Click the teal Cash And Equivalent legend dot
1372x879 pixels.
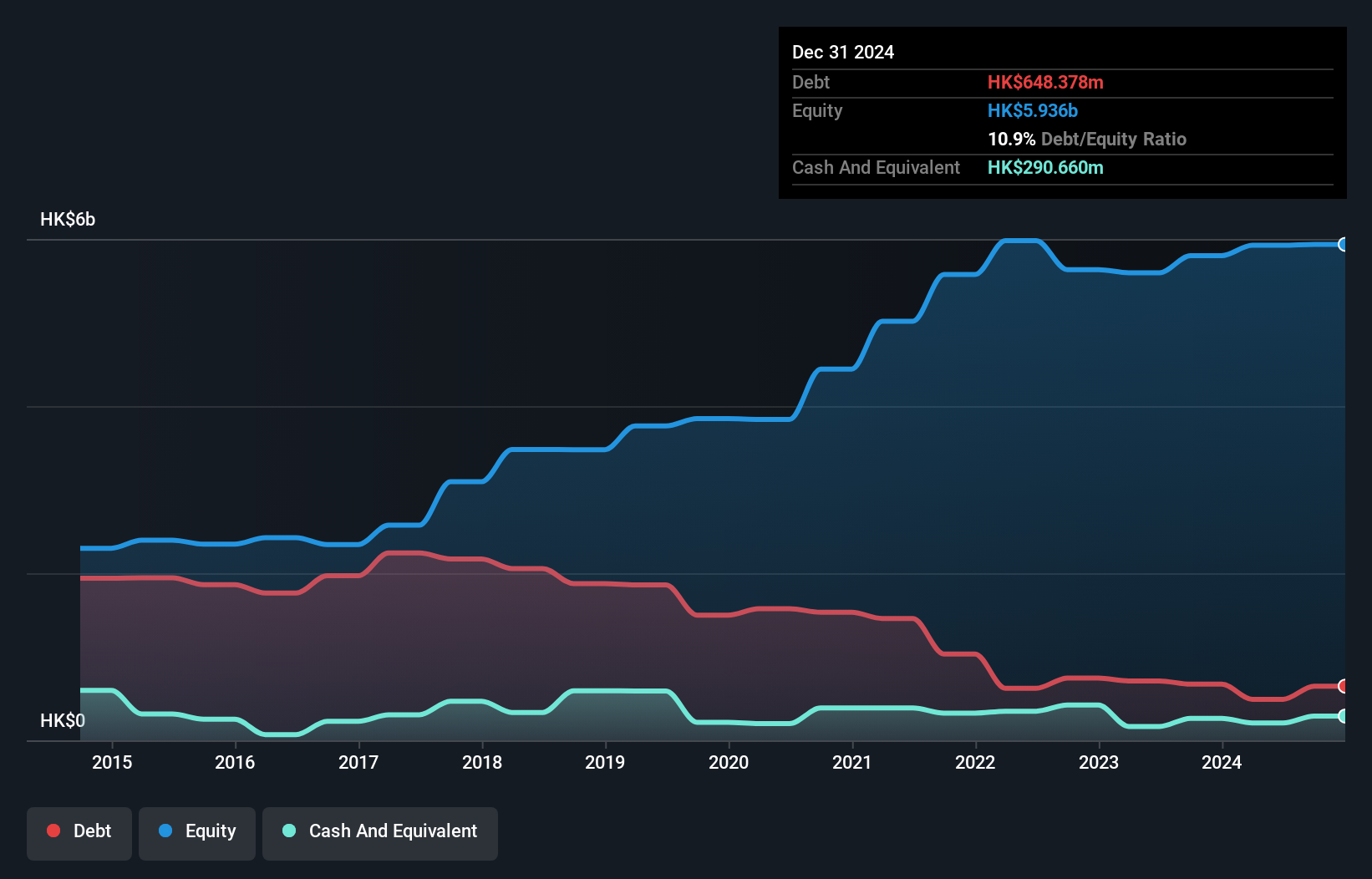pyautogui.click(x=289, y=831)
